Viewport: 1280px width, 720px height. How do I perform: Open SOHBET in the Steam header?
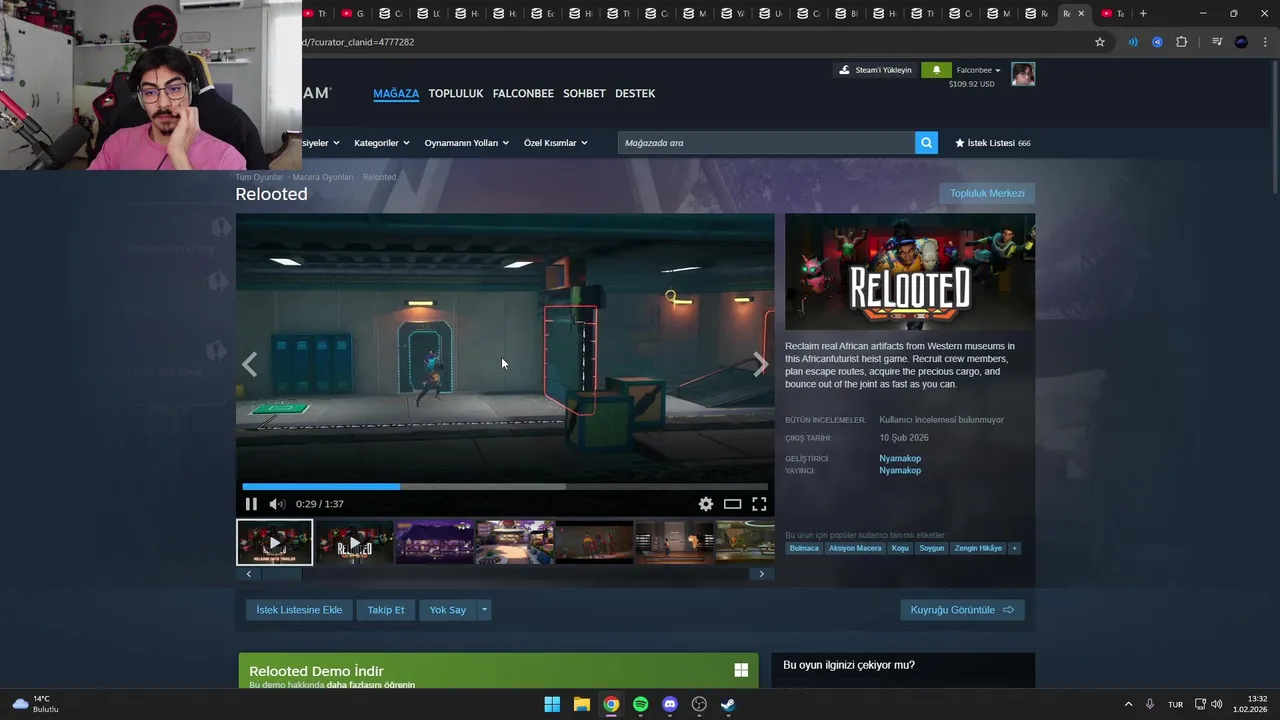tap(584, 93)
